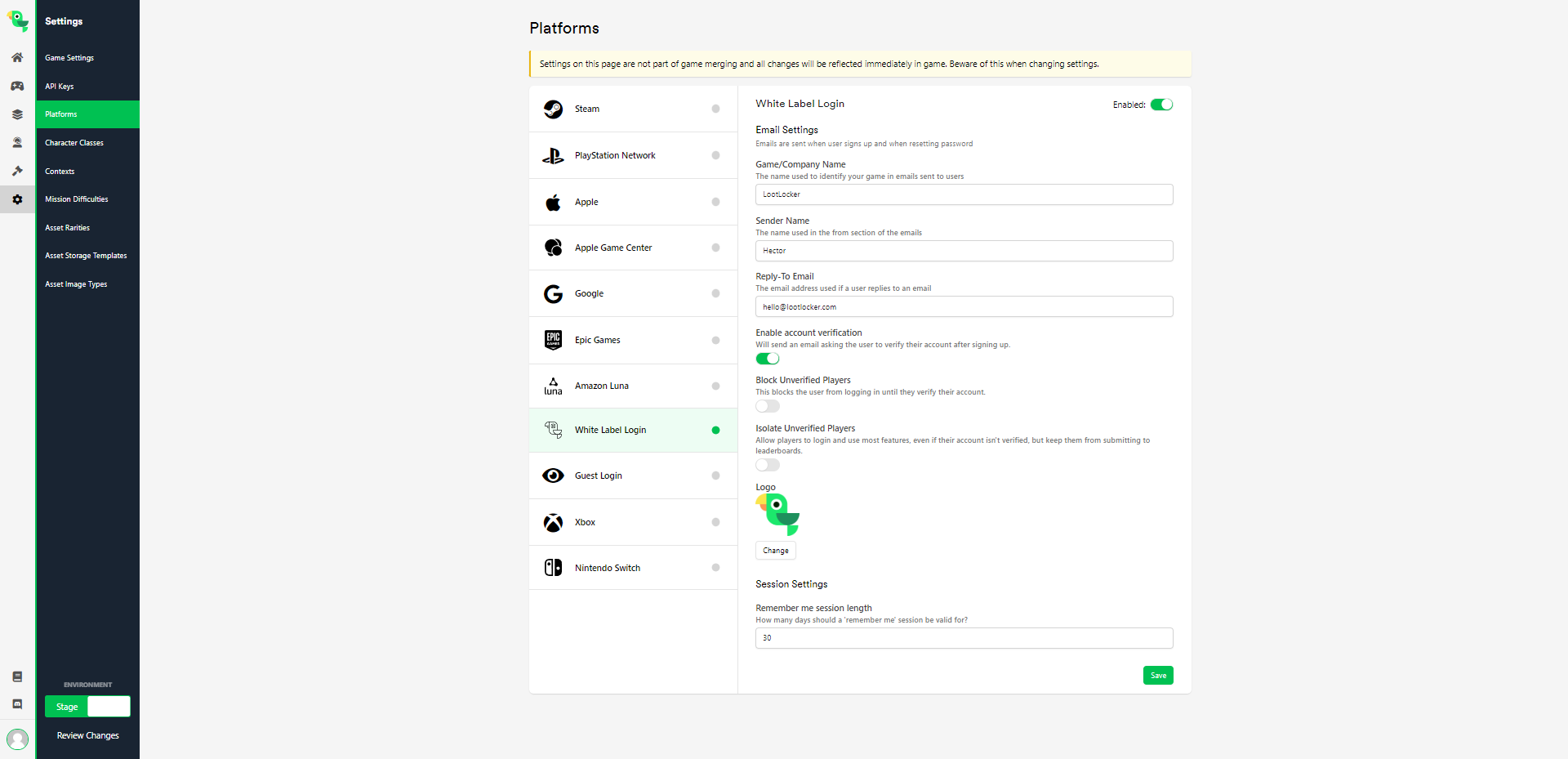Click the user profile avatar
The image size is (1568, 759).
tap(17, 739)
